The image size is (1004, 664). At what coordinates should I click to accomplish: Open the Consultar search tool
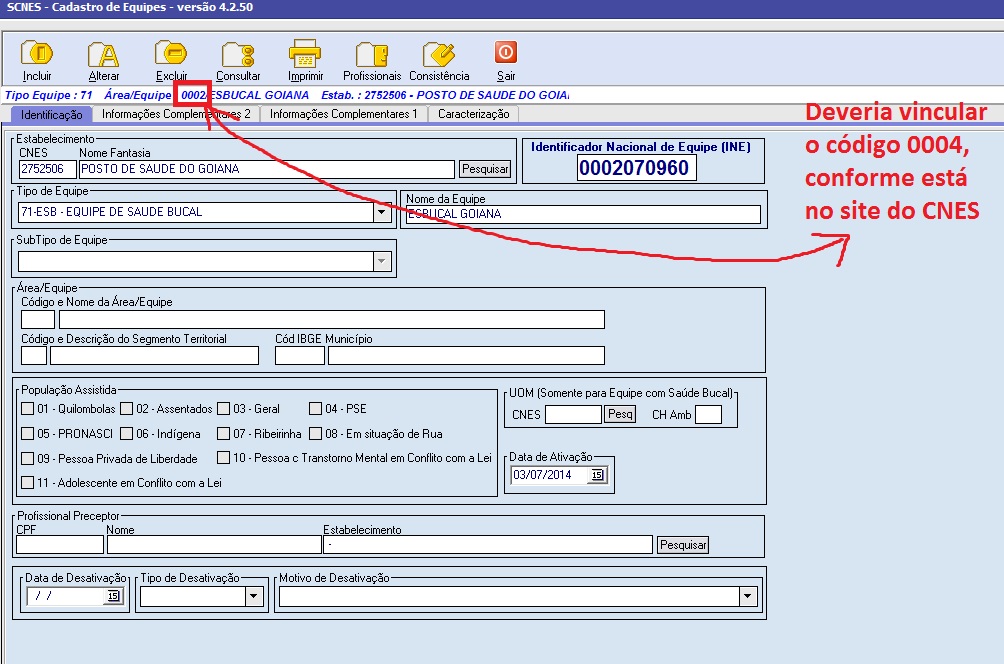[238, 54]
